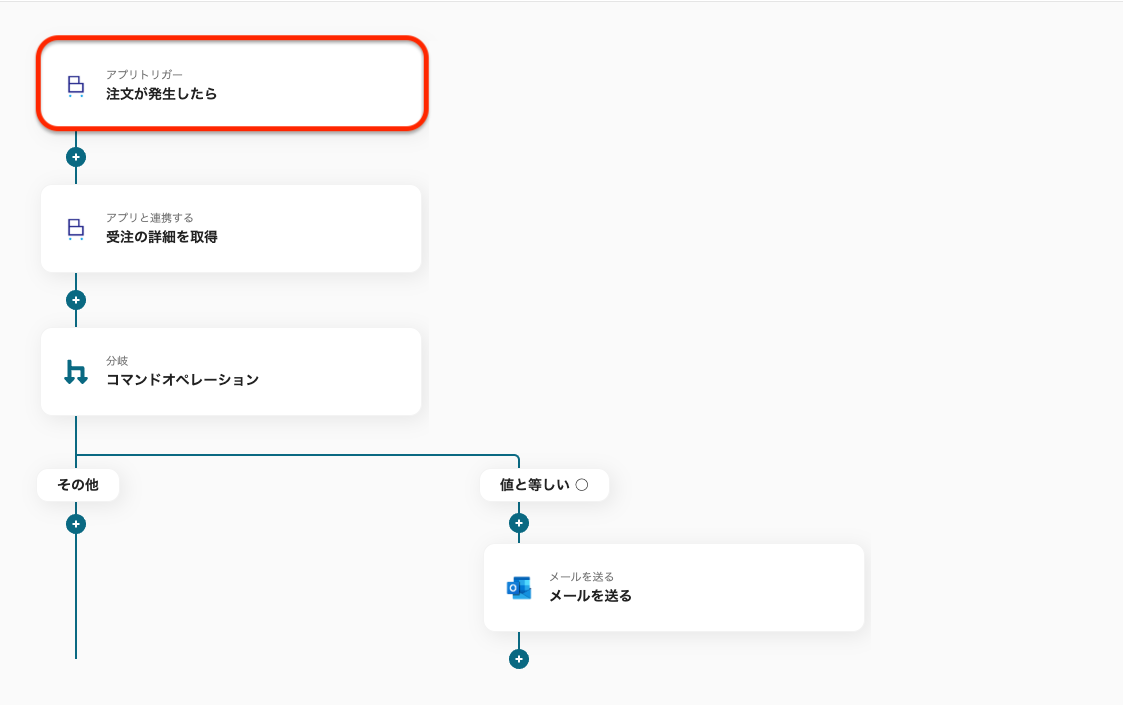Click the shop icon in the 受注の詳細を取得 card
The width and height of the screenshot is (1123, 705).
coord(76,229)
